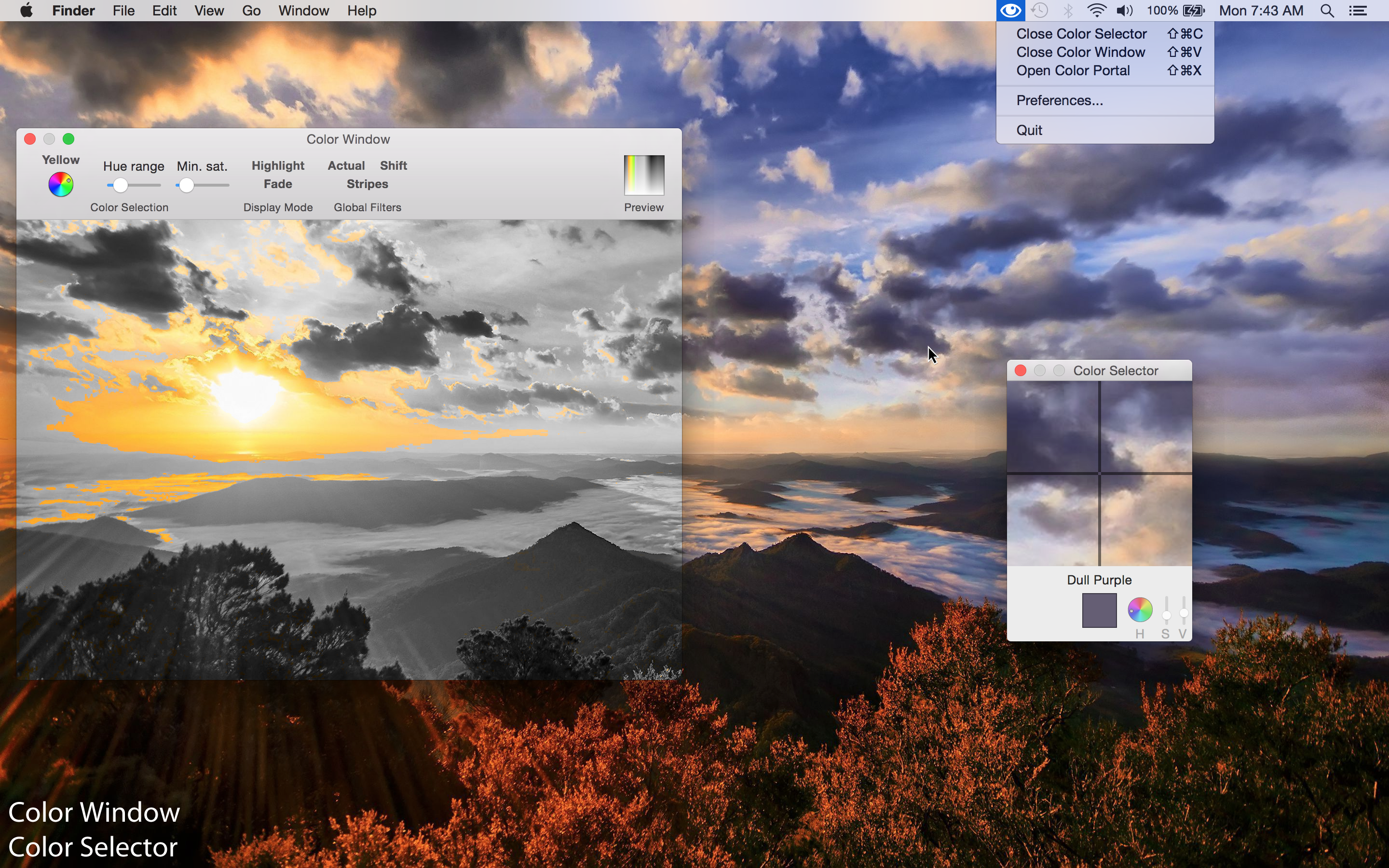Screen dimensions: 1389x868
Task: Click the Dull Purple color name label
Action: pyautogui.click(x=1099, y=580)
